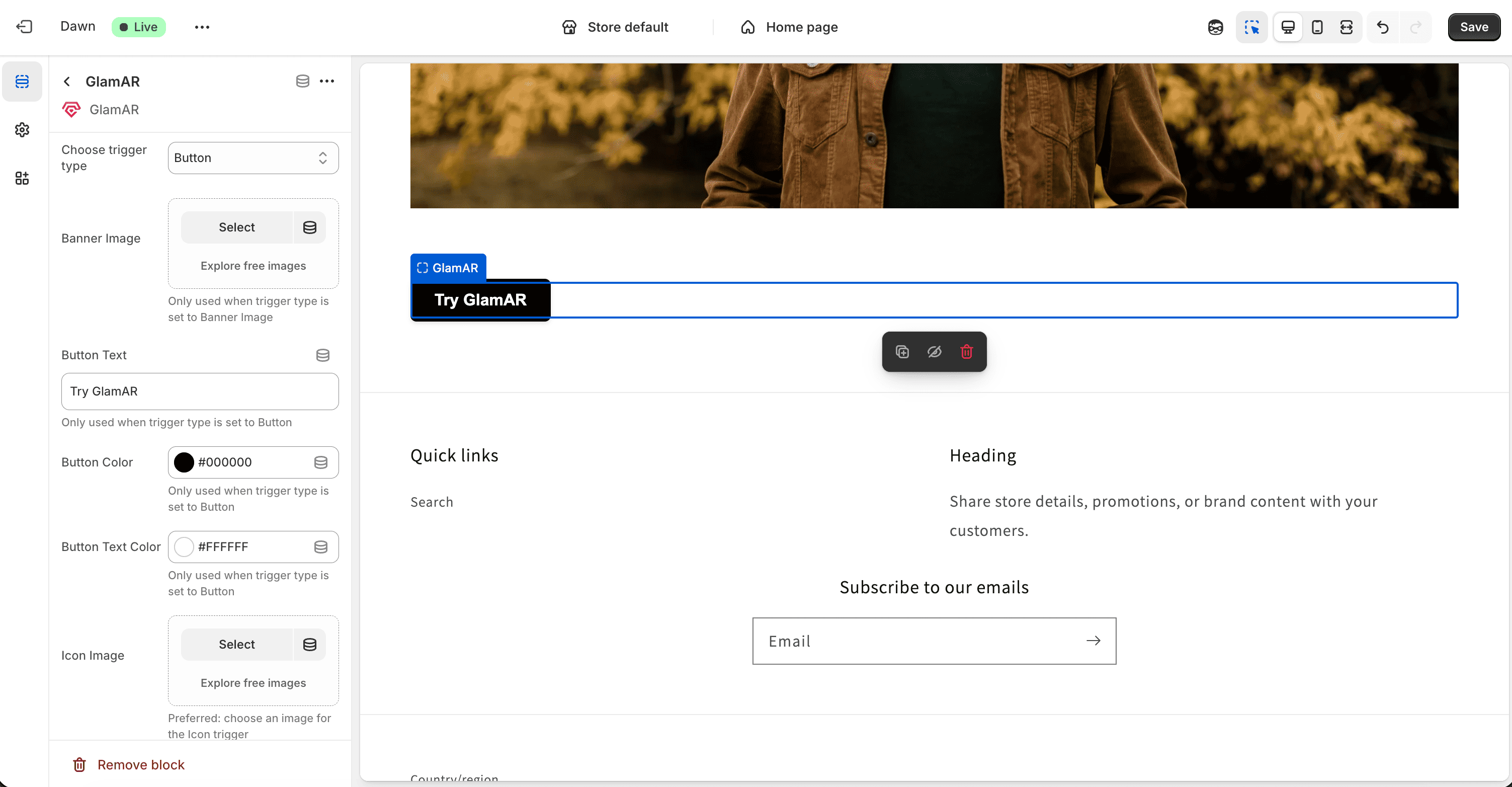Screen dimensions: 1512x787
Task: Open the Dawn theme actions menu
Action: pos(202,27)
